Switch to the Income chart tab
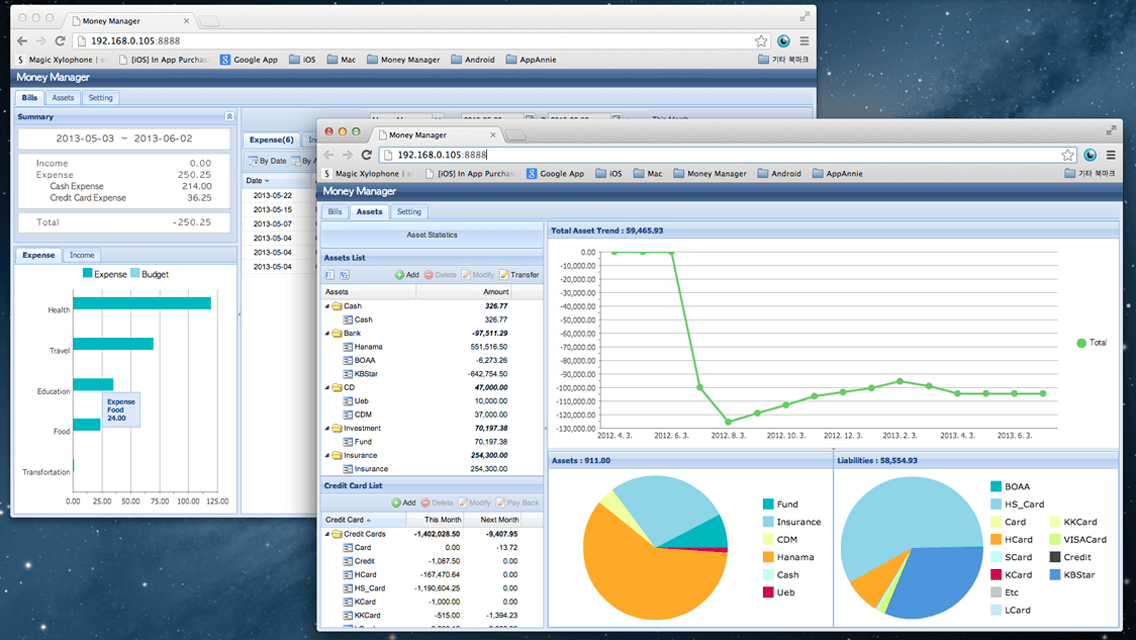 click(x=82, y=255)
